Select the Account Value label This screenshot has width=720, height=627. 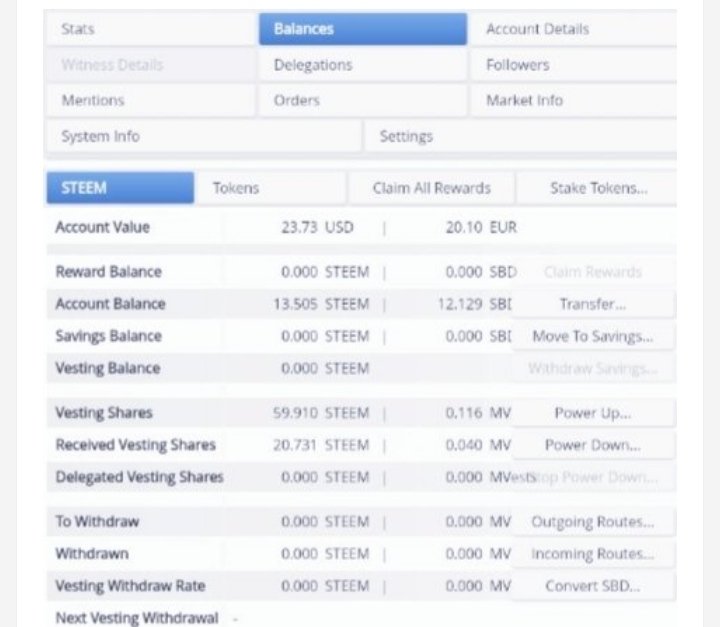click(x=102, y=227)
